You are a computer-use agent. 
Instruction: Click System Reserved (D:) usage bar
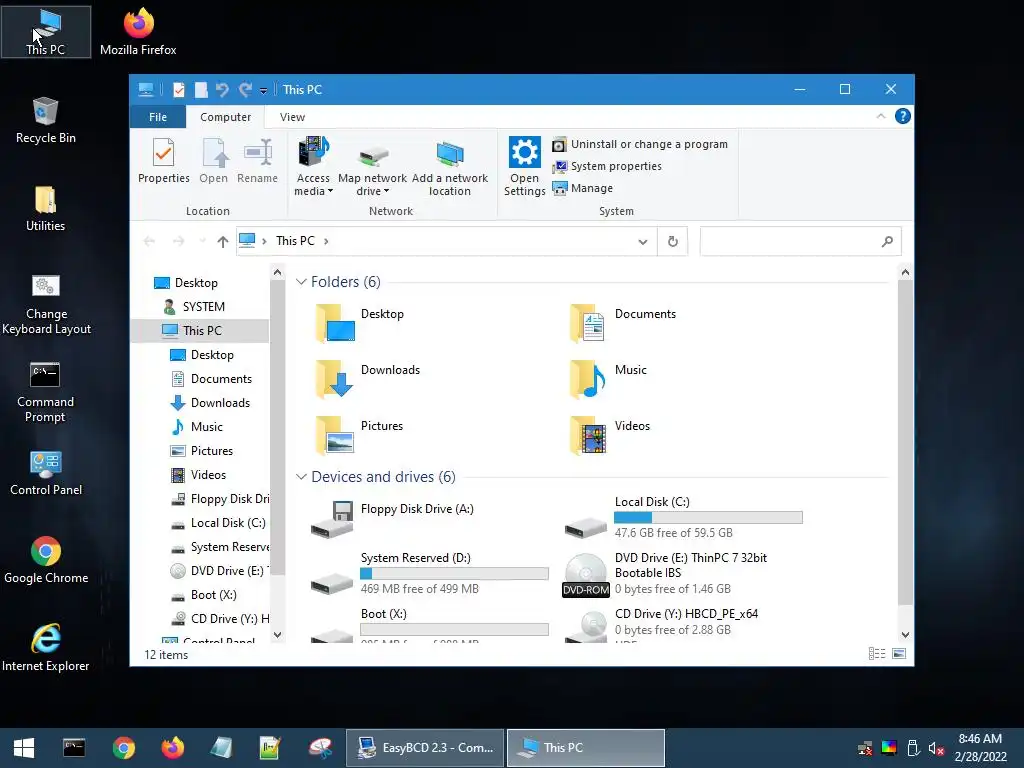tap(454, 573)
